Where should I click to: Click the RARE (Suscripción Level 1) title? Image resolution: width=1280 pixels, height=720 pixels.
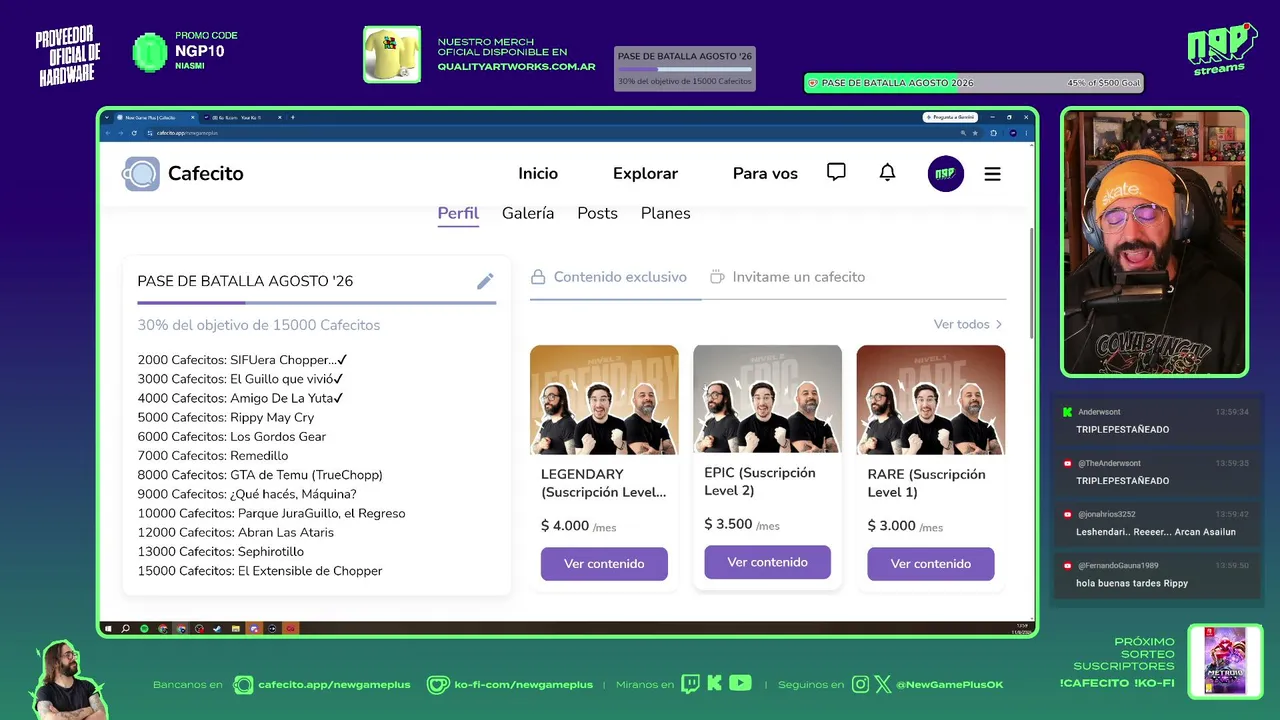[x=927, y=483]
